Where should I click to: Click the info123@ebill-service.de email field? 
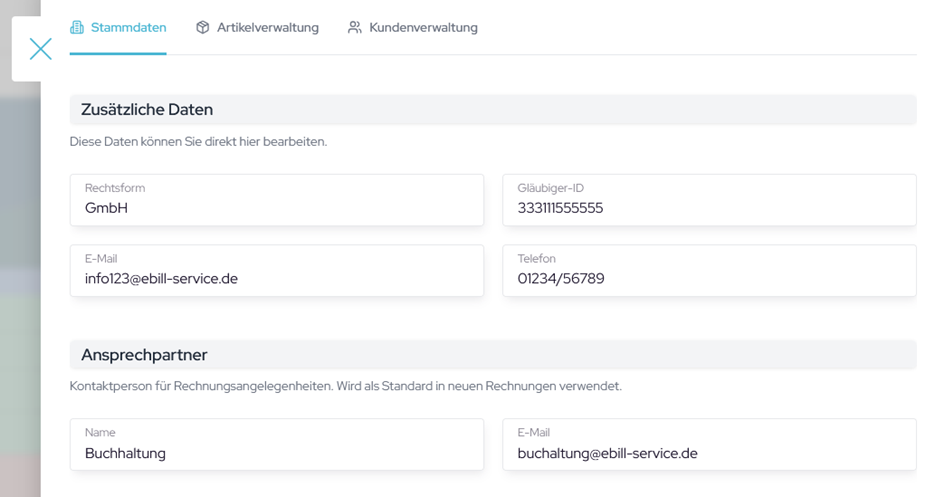pos(277,278)
